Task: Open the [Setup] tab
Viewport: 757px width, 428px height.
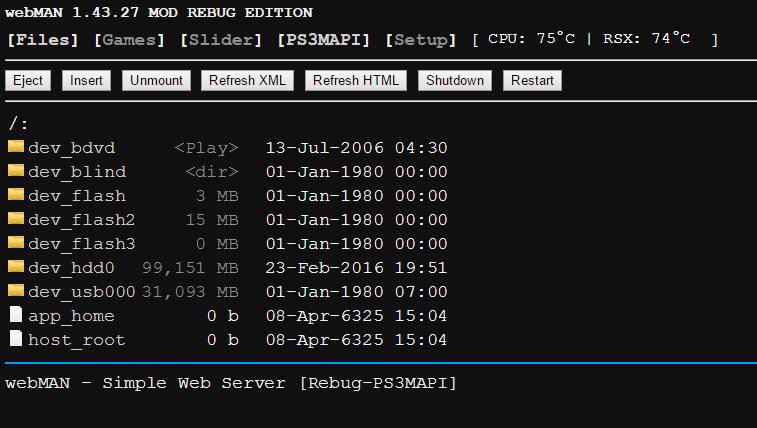Action: click(421, 40)
